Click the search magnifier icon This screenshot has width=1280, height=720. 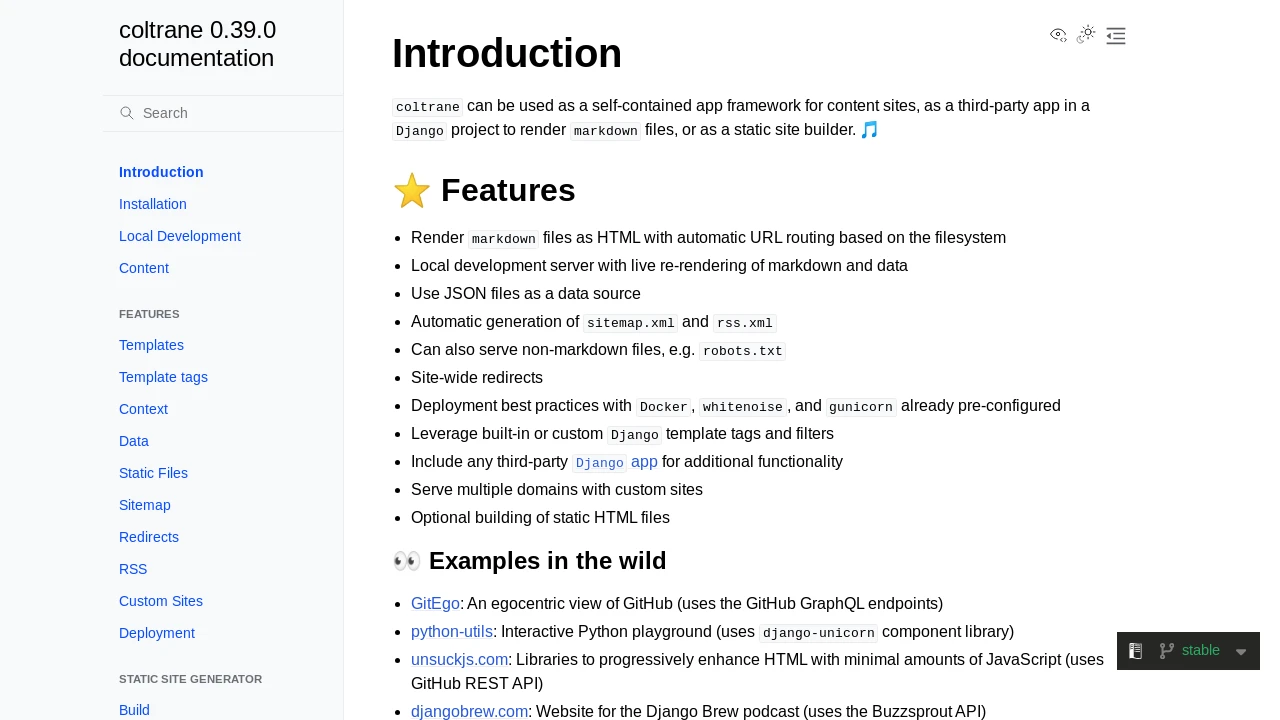[127, 113]
